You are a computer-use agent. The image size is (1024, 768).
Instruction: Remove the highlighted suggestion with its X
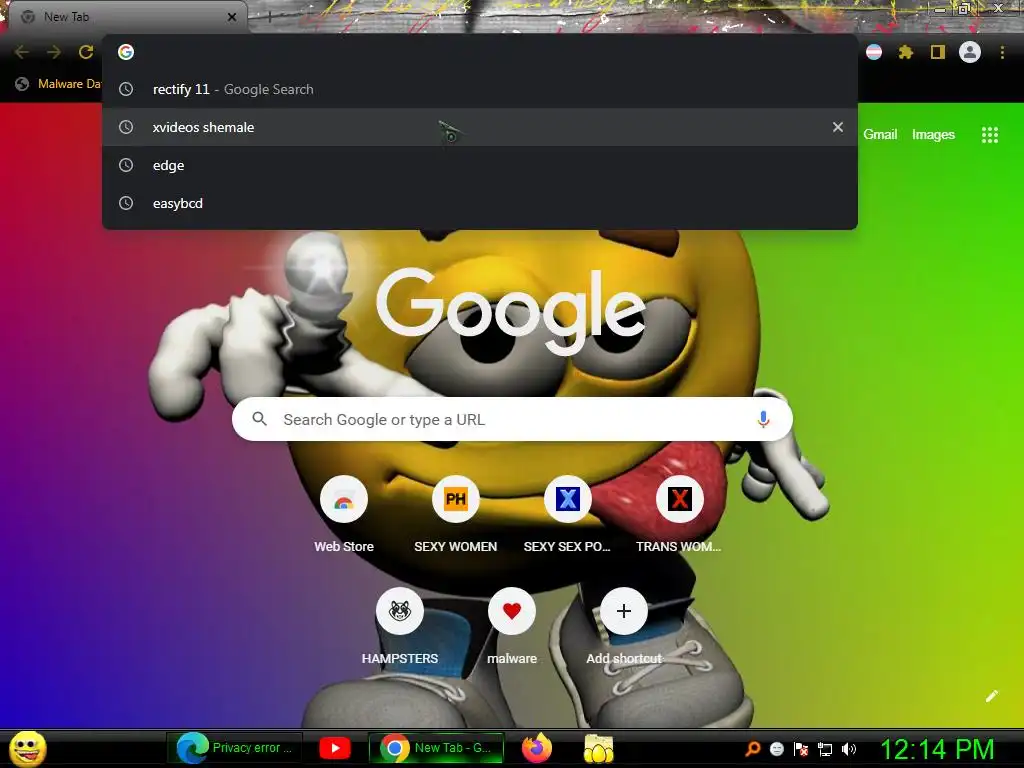click(838, 127)
